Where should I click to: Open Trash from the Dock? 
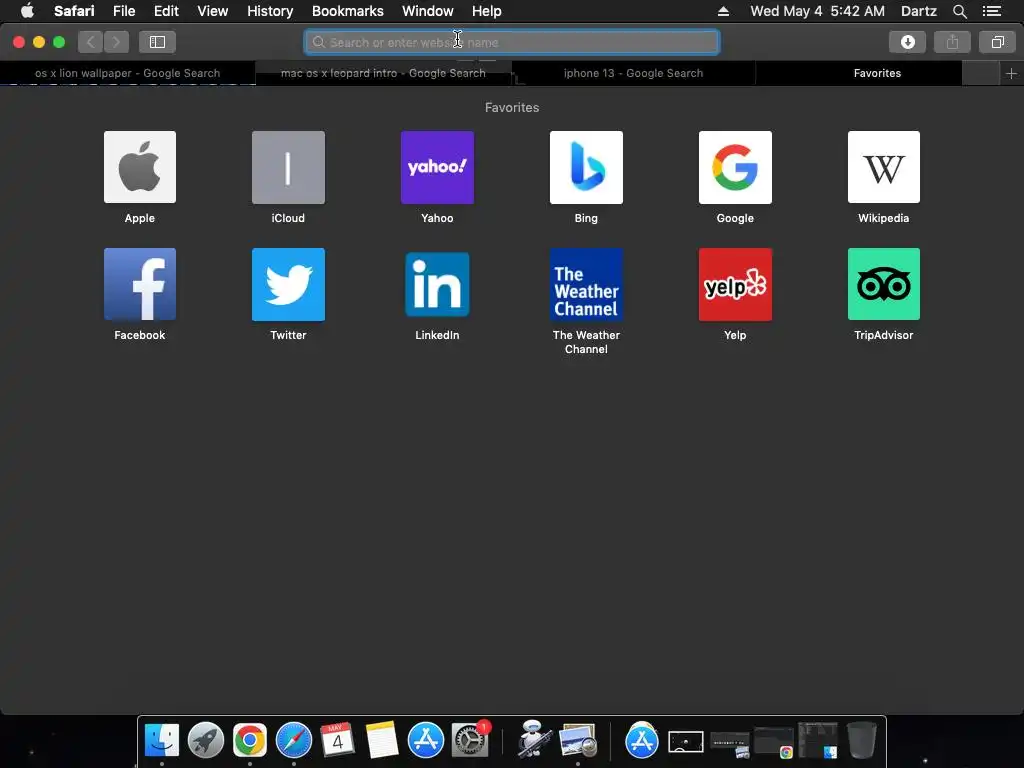pos(861,741)
